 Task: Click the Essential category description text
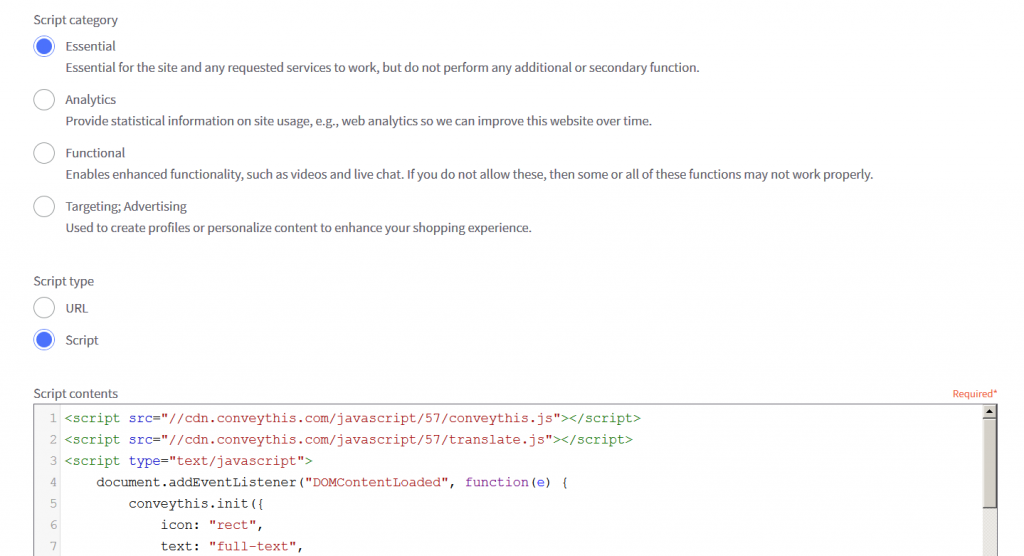pyautogui.click(x=382, y=67)
